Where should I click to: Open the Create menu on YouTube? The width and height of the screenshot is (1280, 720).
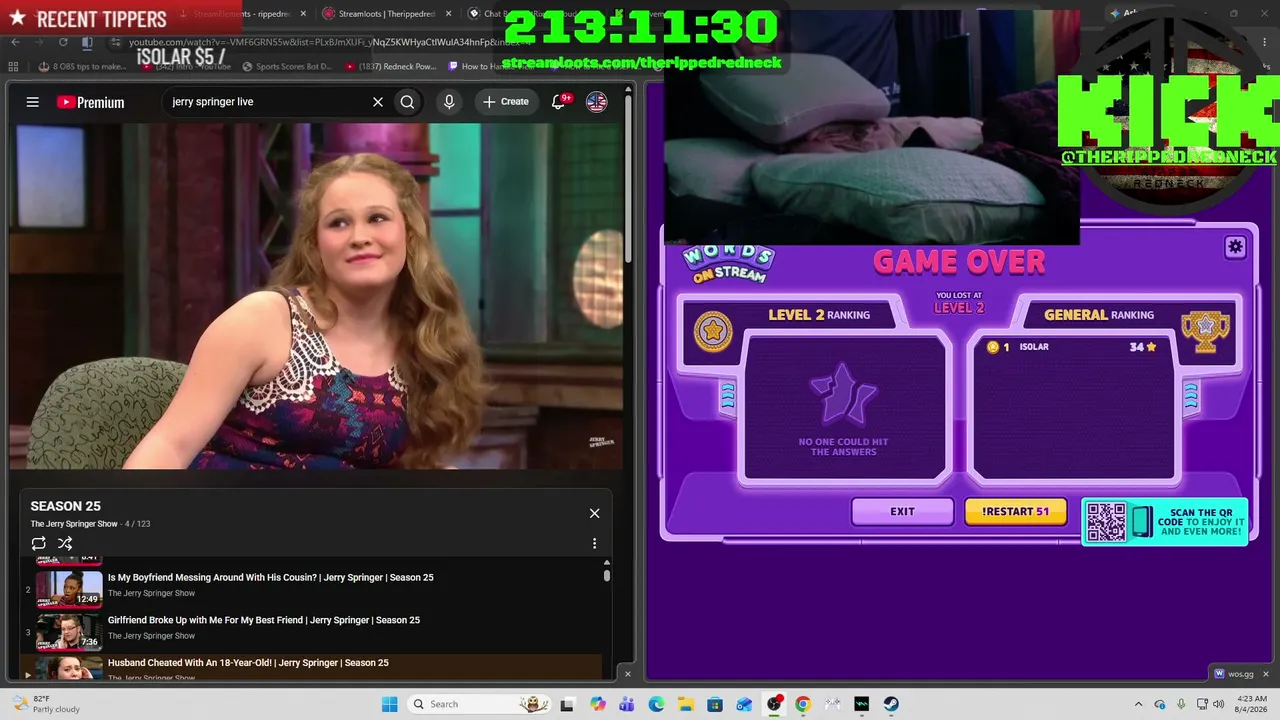pos(506,102)
